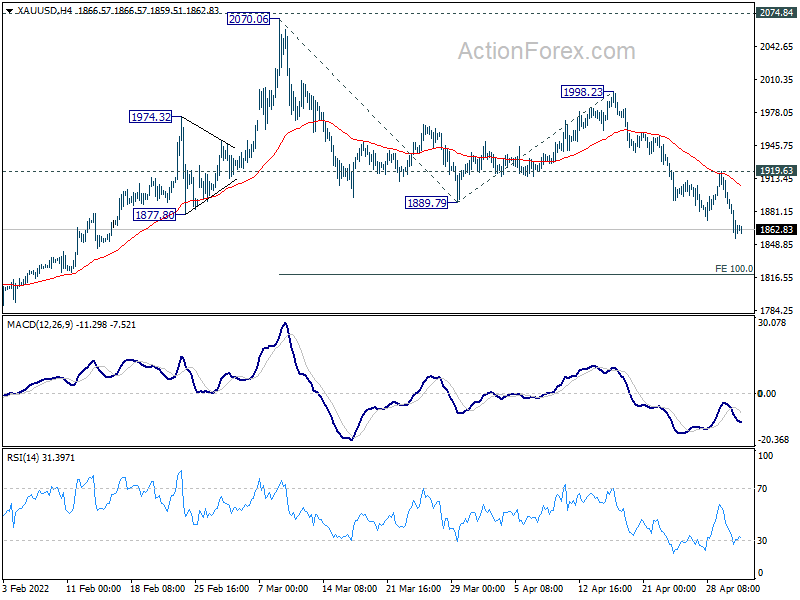Click the 3 Feb 2022 date label
The image size is (800, 600).
click(x=26, y=588)
